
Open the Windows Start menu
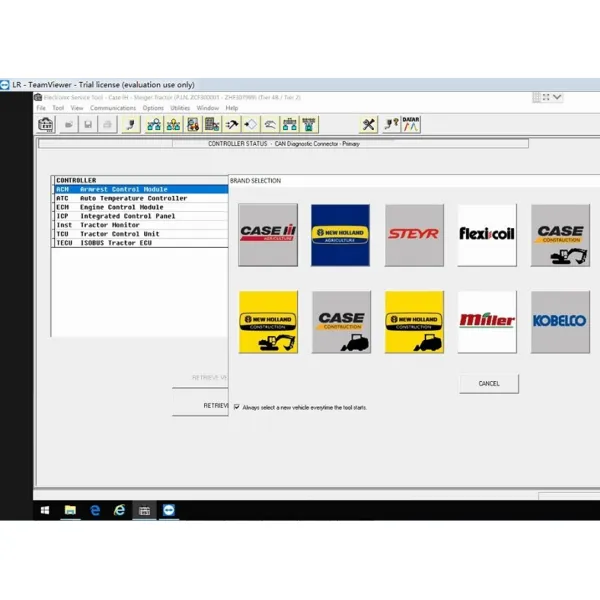tap(45, 510)
